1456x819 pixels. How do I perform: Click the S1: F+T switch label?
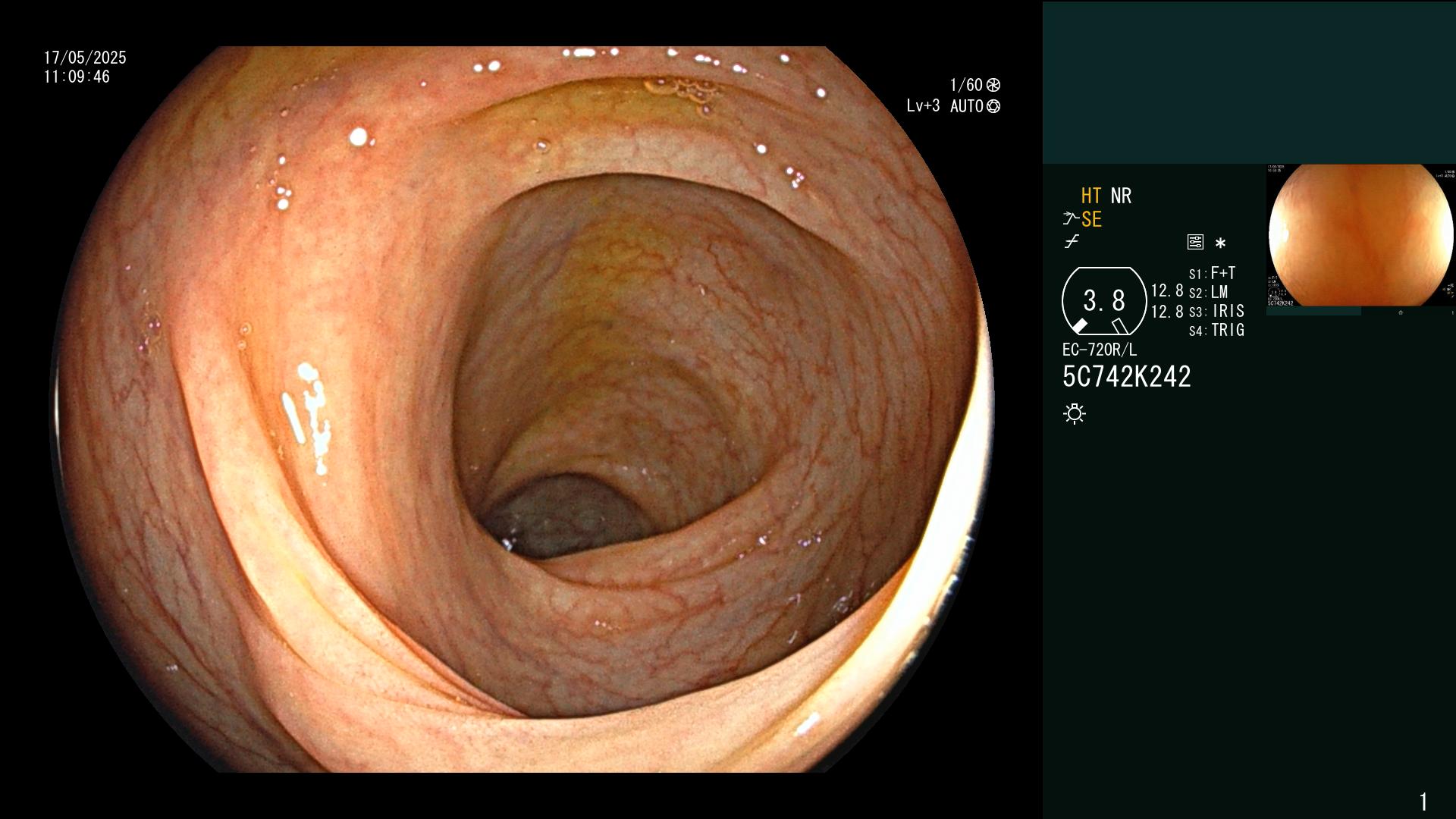pyautogui.click(x=1213, y=273)
